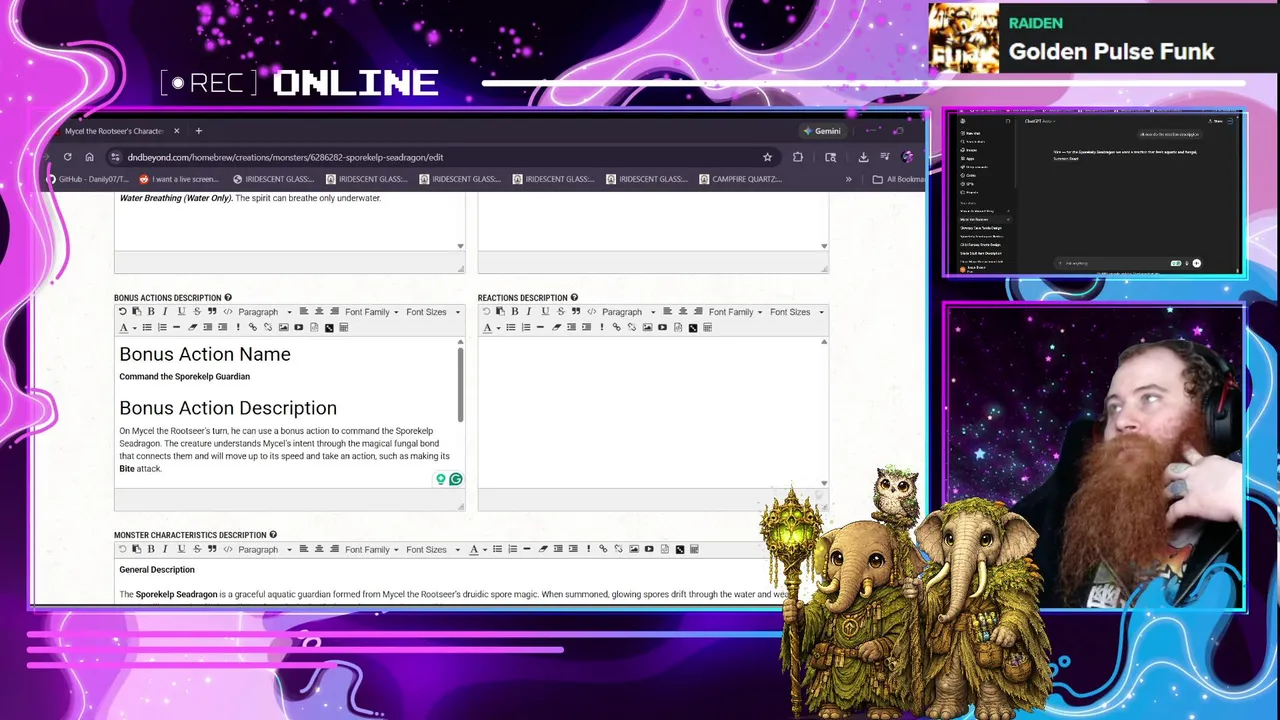Click Bonus Actions editor vertical scrollbar
1280x720 pixels.
point(460,385)
